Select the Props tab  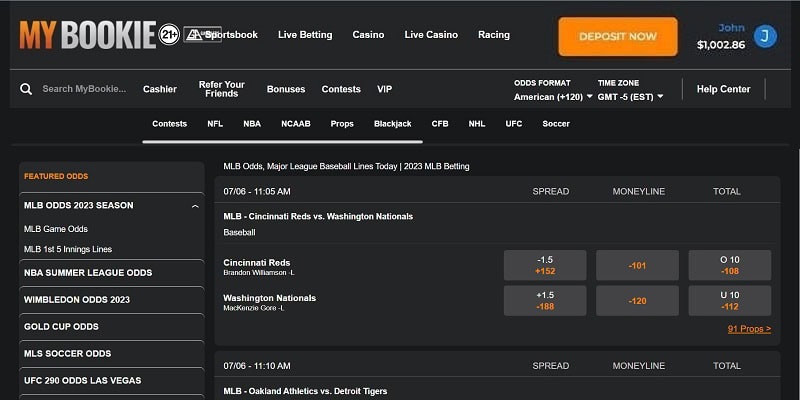(342, 123)
